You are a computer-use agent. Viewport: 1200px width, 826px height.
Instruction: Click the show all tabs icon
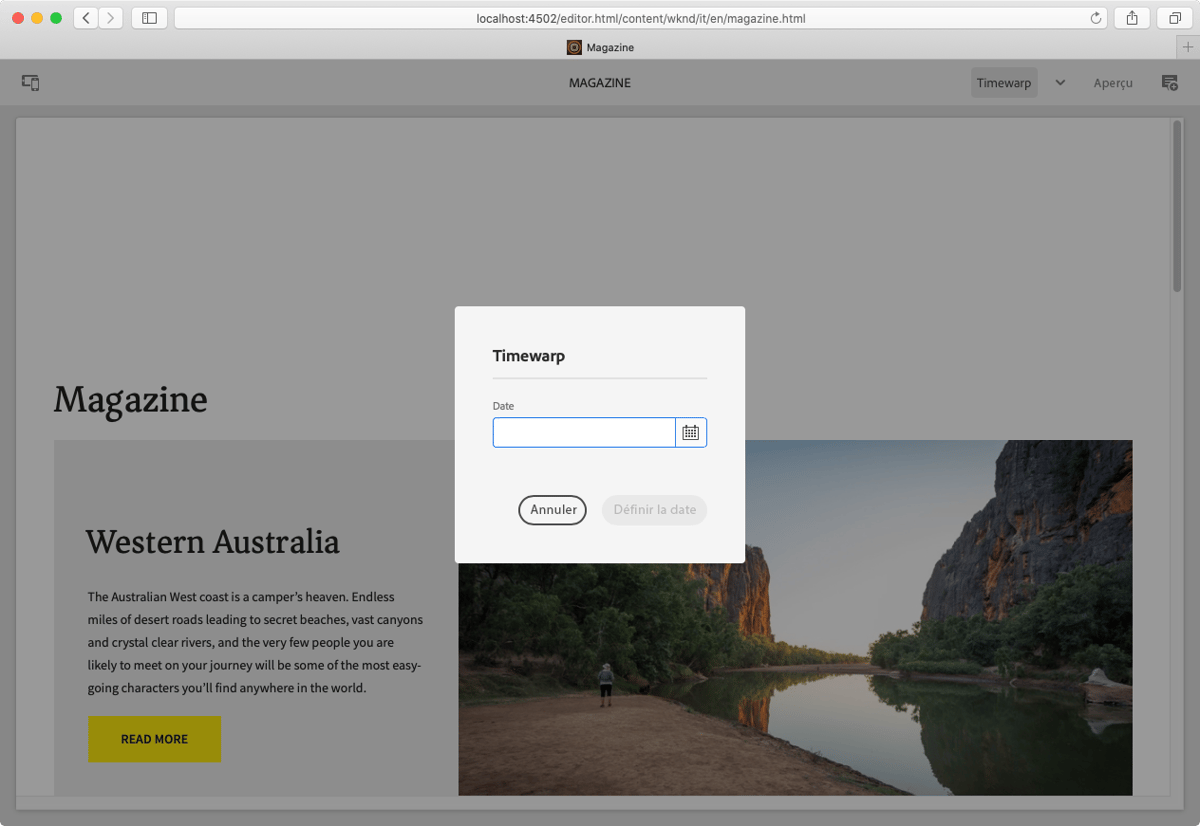click(x=1176, y=17)
